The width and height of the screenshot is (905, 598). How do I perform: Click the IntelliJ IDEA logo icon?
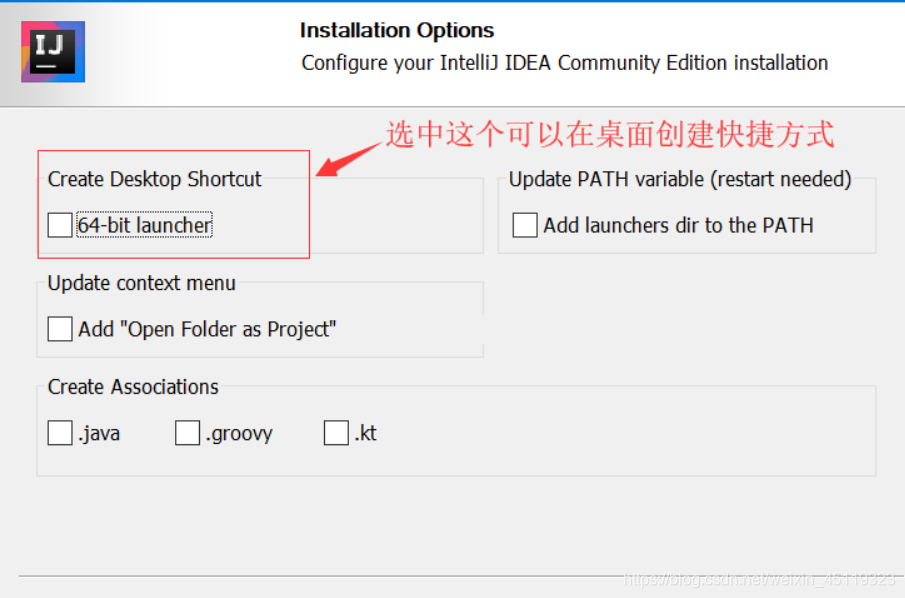pos(53,52)
